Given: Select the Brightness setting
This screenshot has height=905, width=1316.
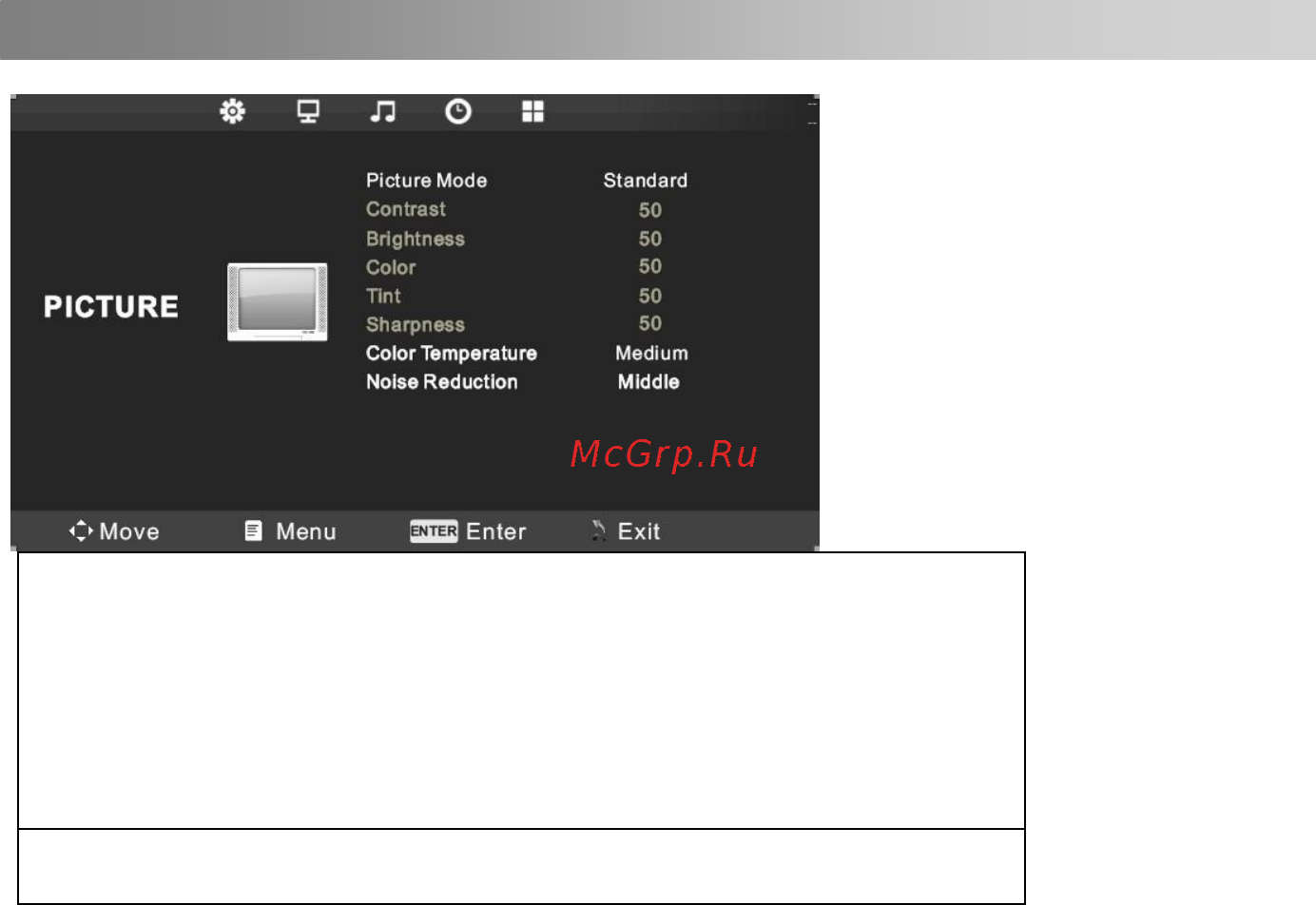Looking at the screenshot, I should click(x=416, y=239).
